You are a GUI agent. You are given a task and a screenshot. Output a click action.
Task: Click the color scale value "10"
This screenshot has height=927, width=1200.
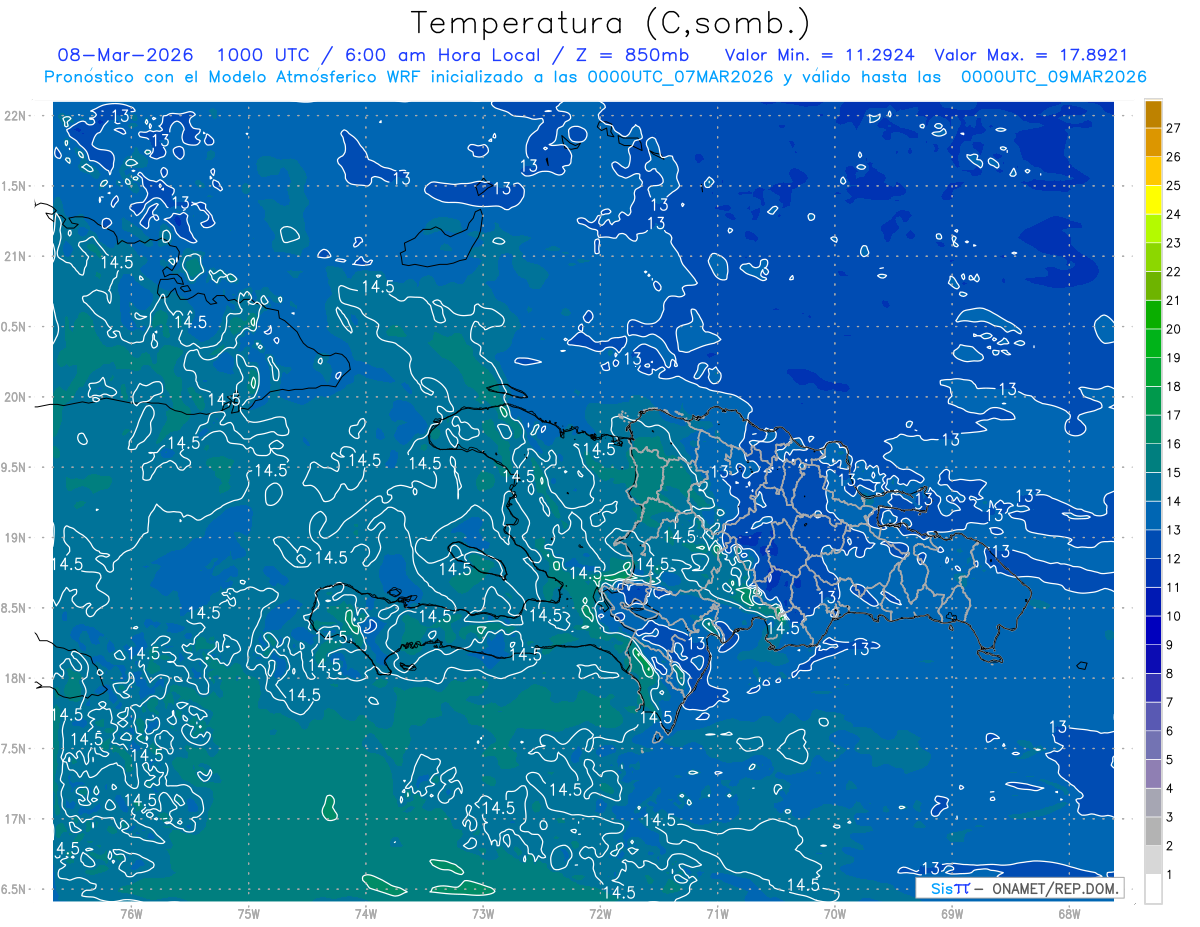[x=1173, y=616]
